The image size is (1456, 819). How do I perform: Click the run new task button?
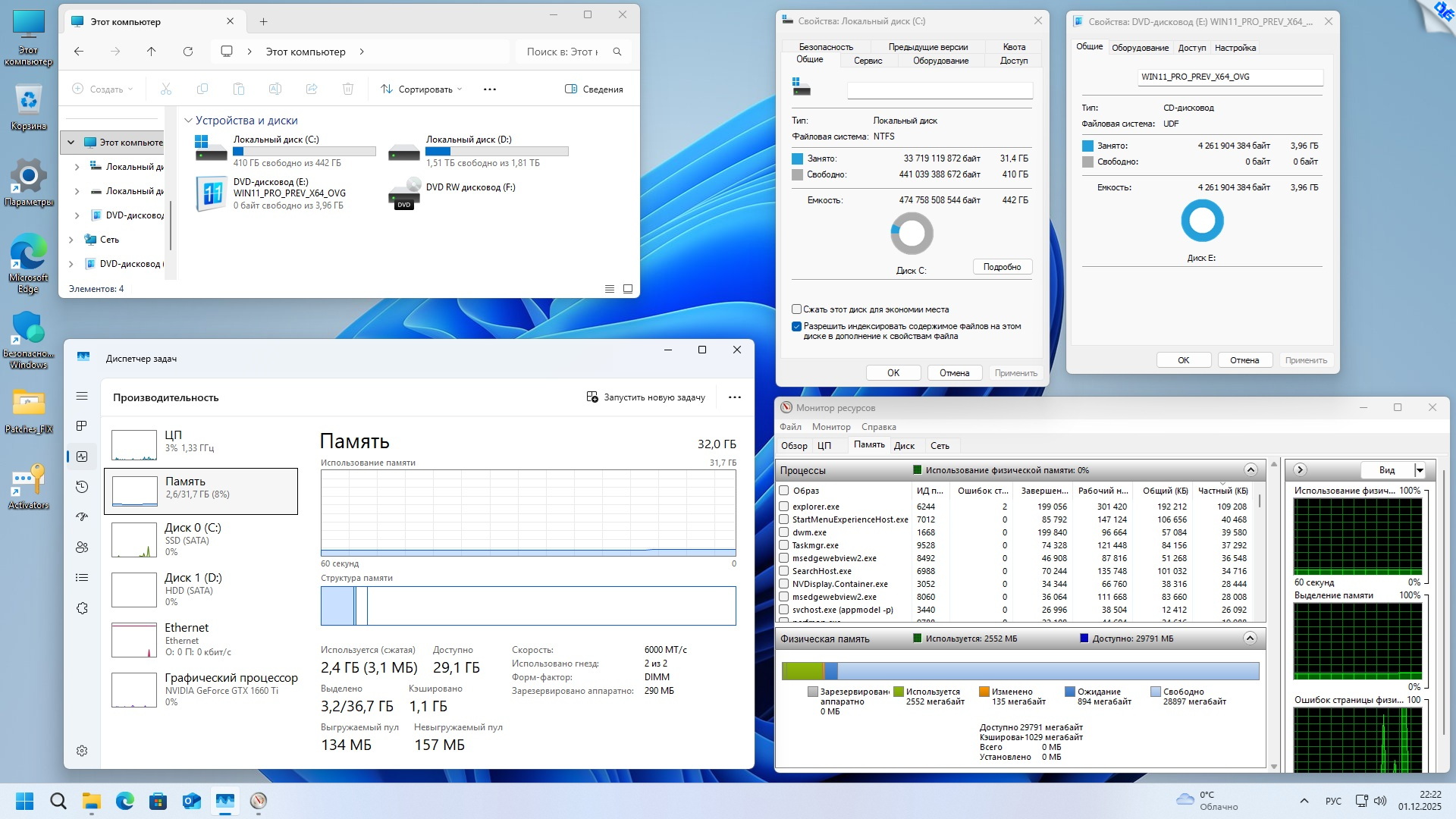[x=645, y=397]
